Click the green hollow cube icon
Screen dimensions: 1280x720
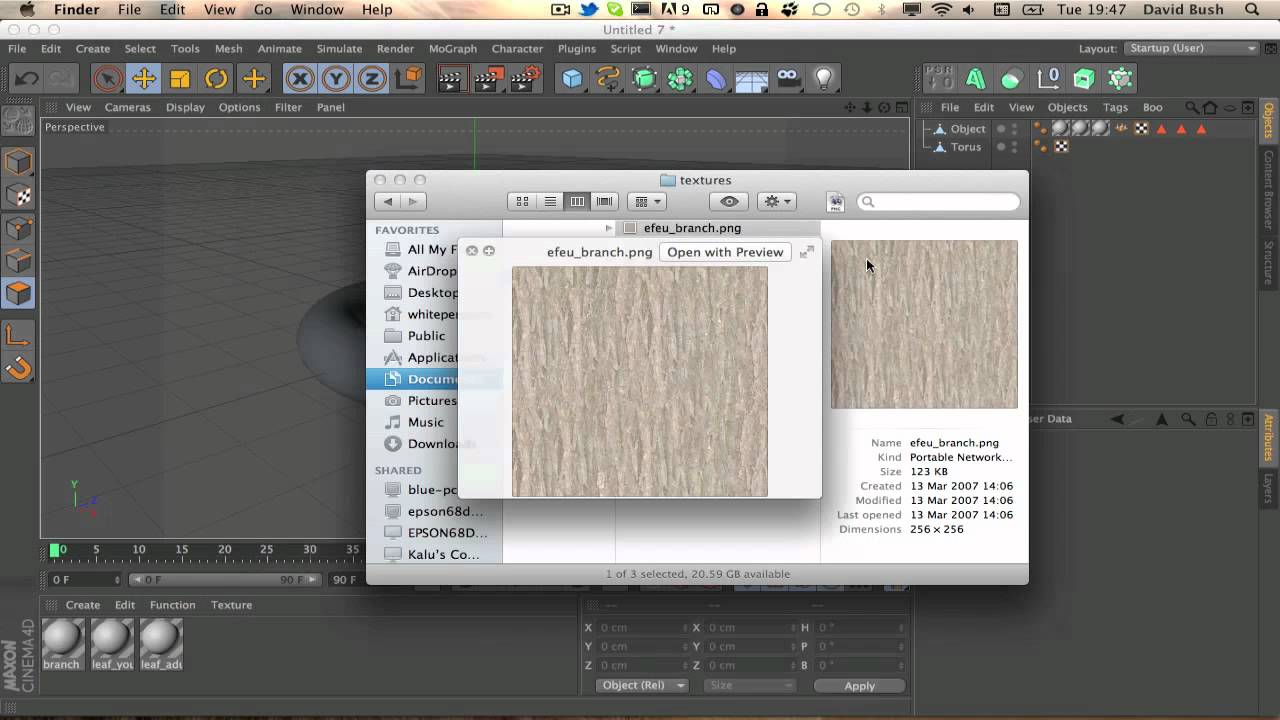(1084, 78)
